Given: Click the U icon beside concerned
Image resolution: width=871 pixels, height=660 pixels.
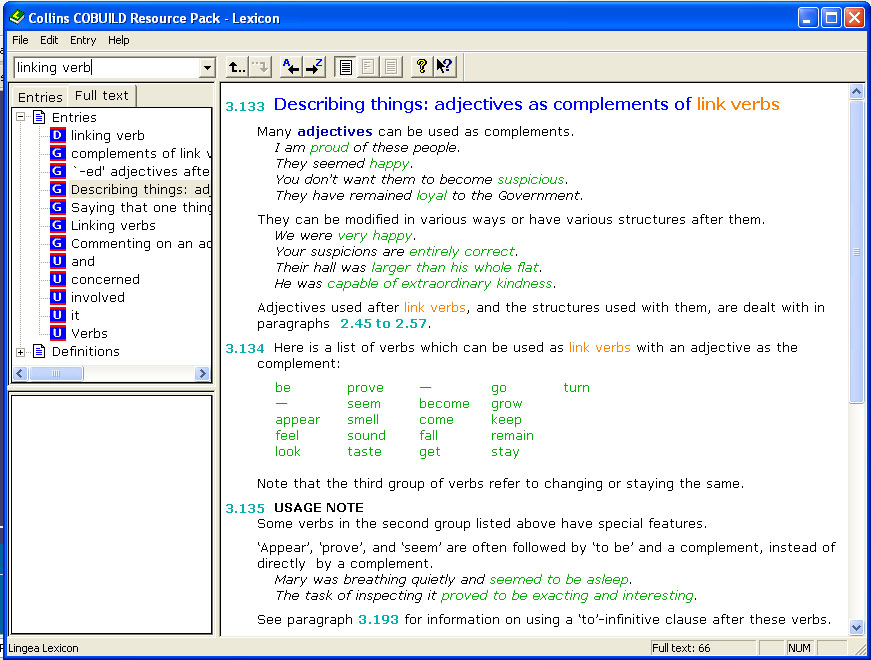Looking at the screenshot, I should tap(58, 279).
